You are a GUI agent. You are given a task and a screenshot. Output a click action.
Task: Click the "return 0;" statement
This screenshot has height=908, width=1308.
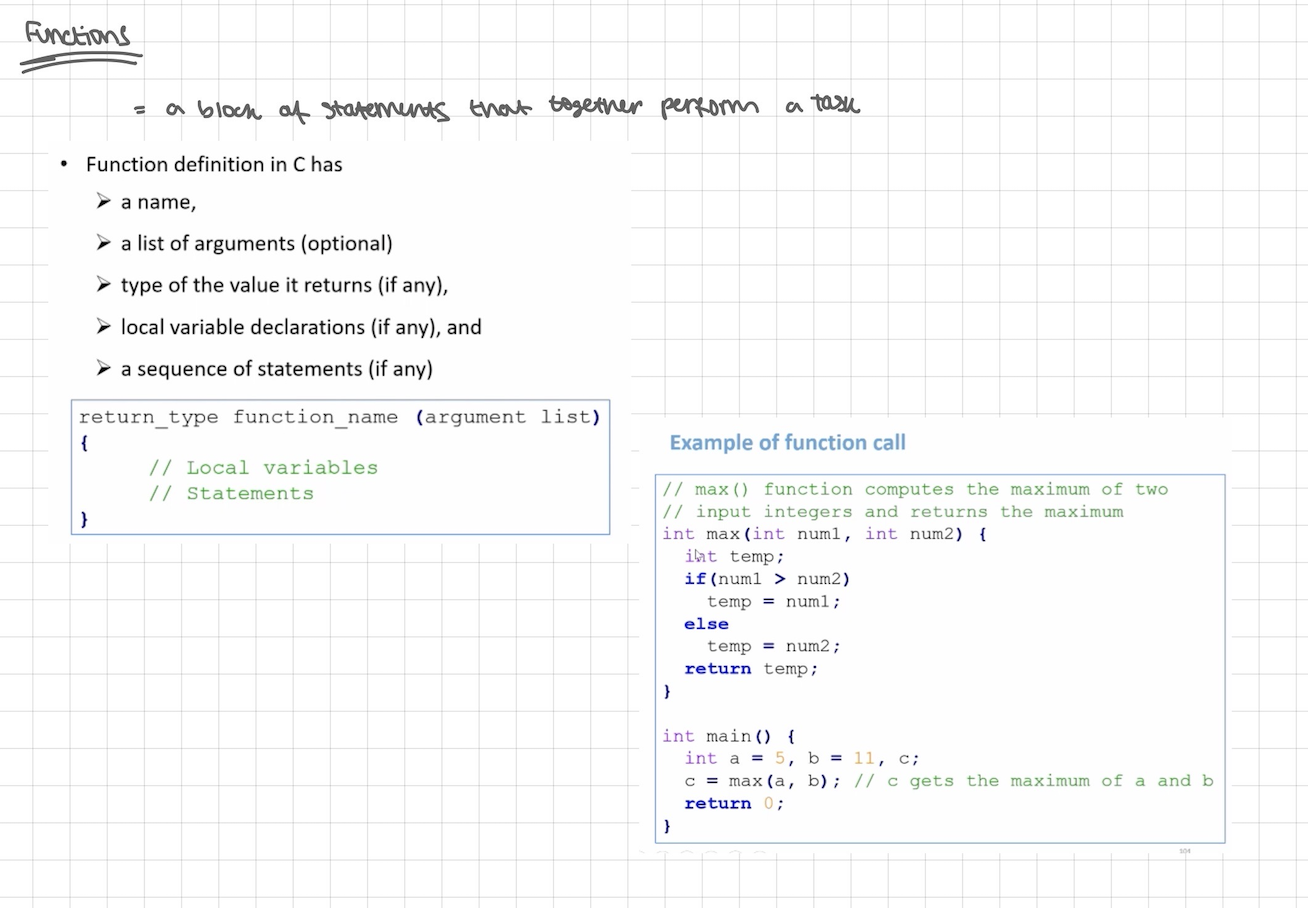click(734, 803)
